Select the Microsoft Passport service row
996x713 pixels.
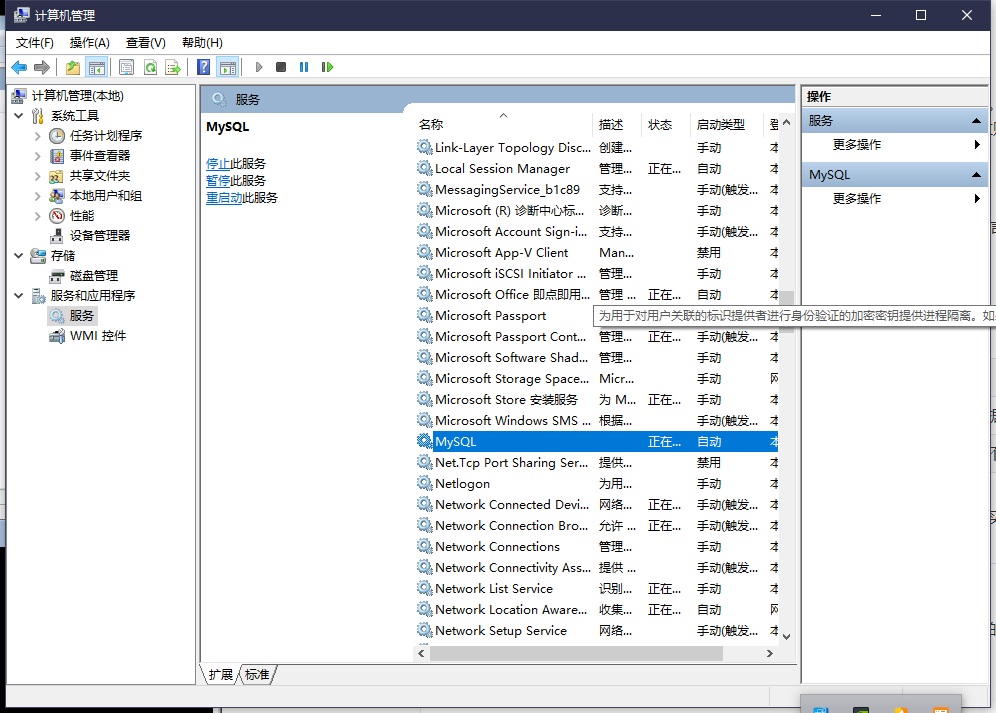(x=505, y=315)
